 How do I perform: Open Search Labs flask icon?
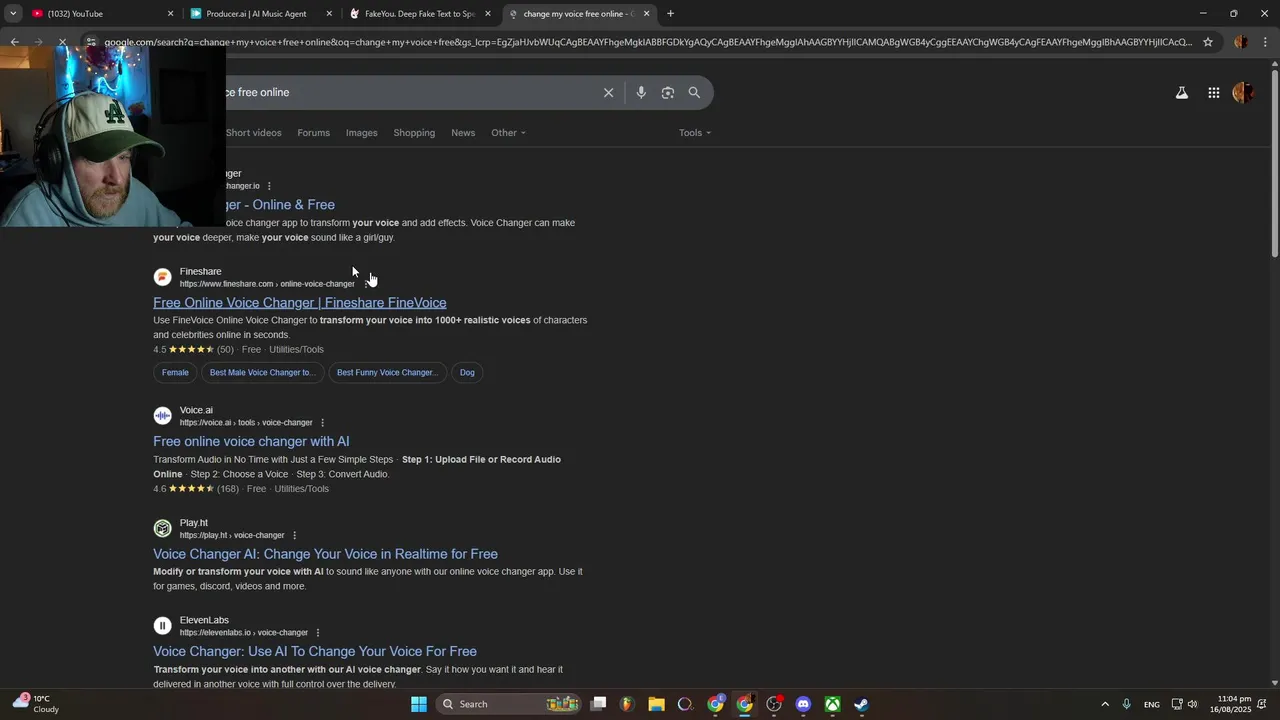coord(1181,93)
